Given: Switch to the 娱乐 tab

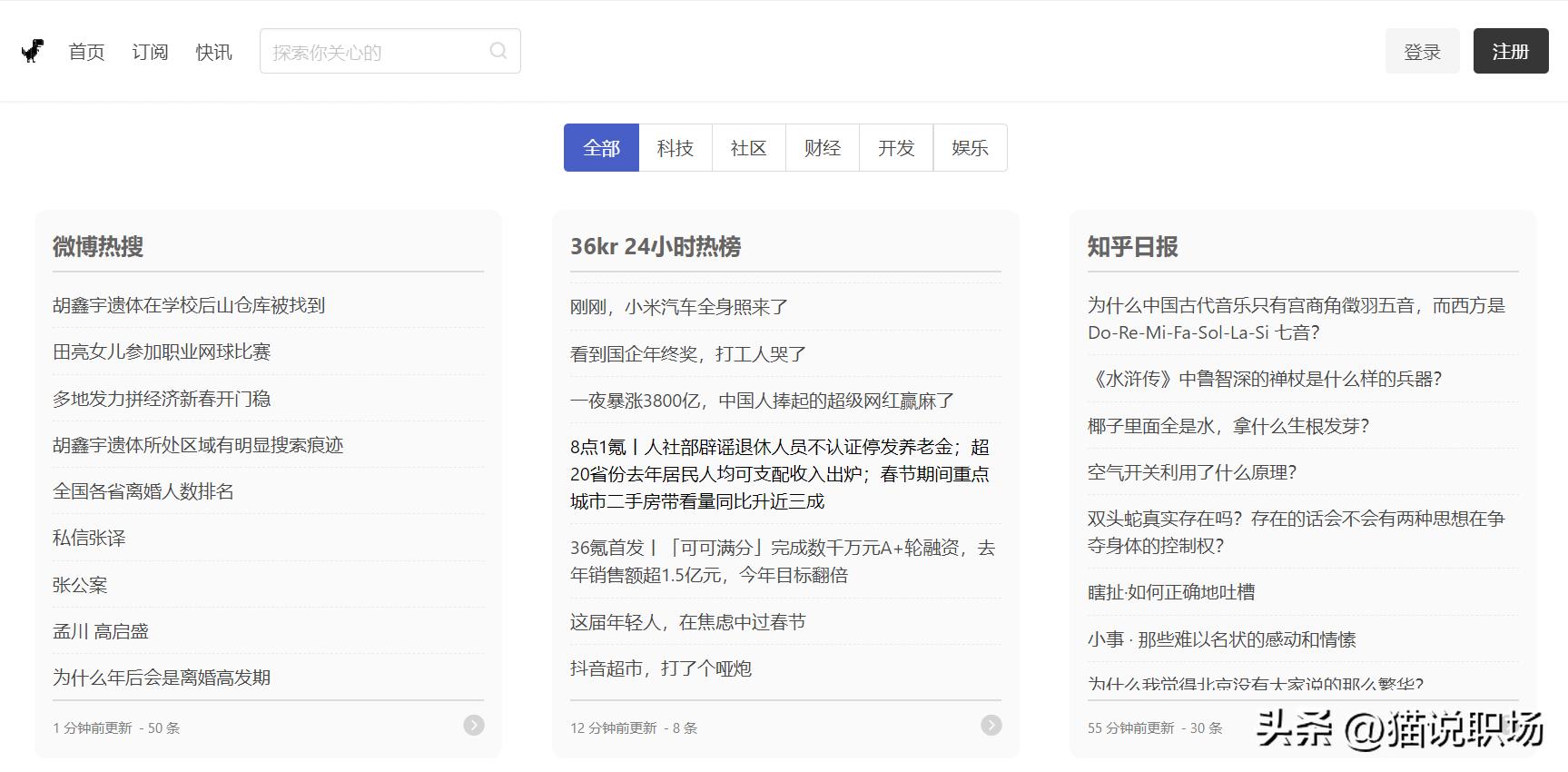Looking at the screenshot, I should pyautogui.click(x=970, y=147).
